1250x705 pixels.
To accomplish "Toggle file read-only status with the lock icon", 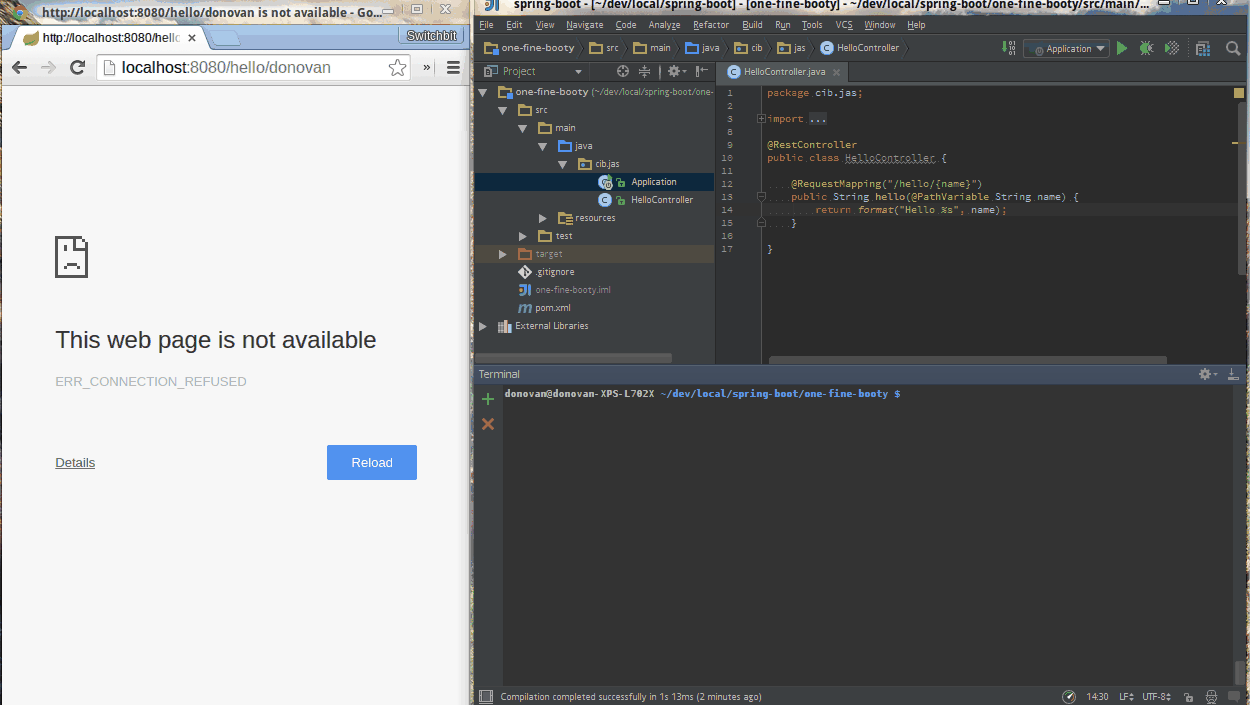I will (x=1189, y=697).
